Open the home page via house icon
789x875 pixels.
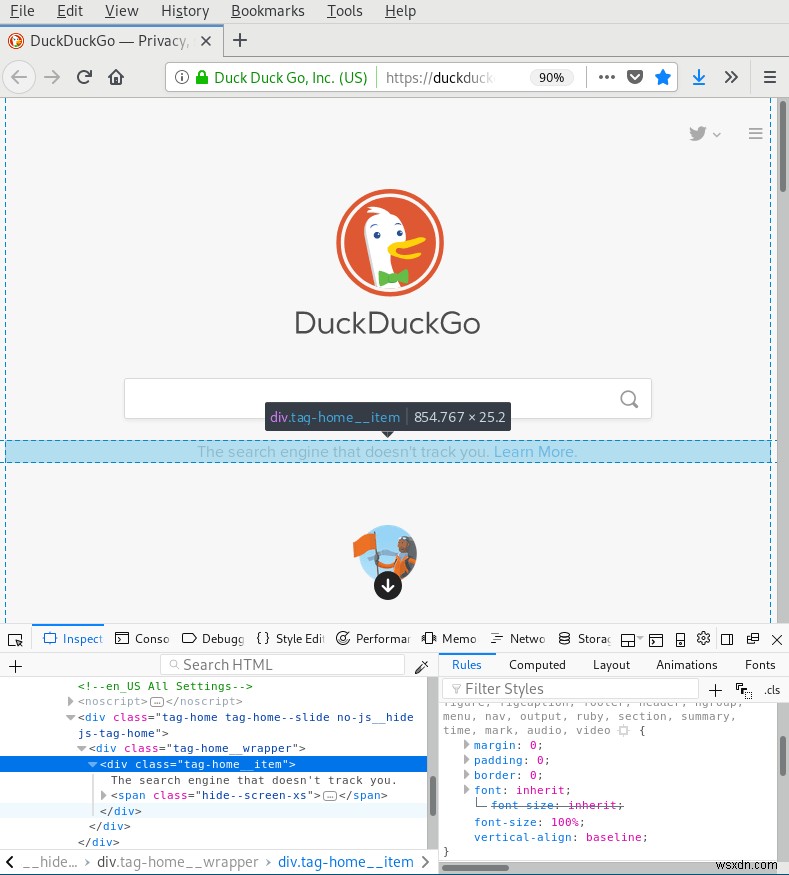116,77
